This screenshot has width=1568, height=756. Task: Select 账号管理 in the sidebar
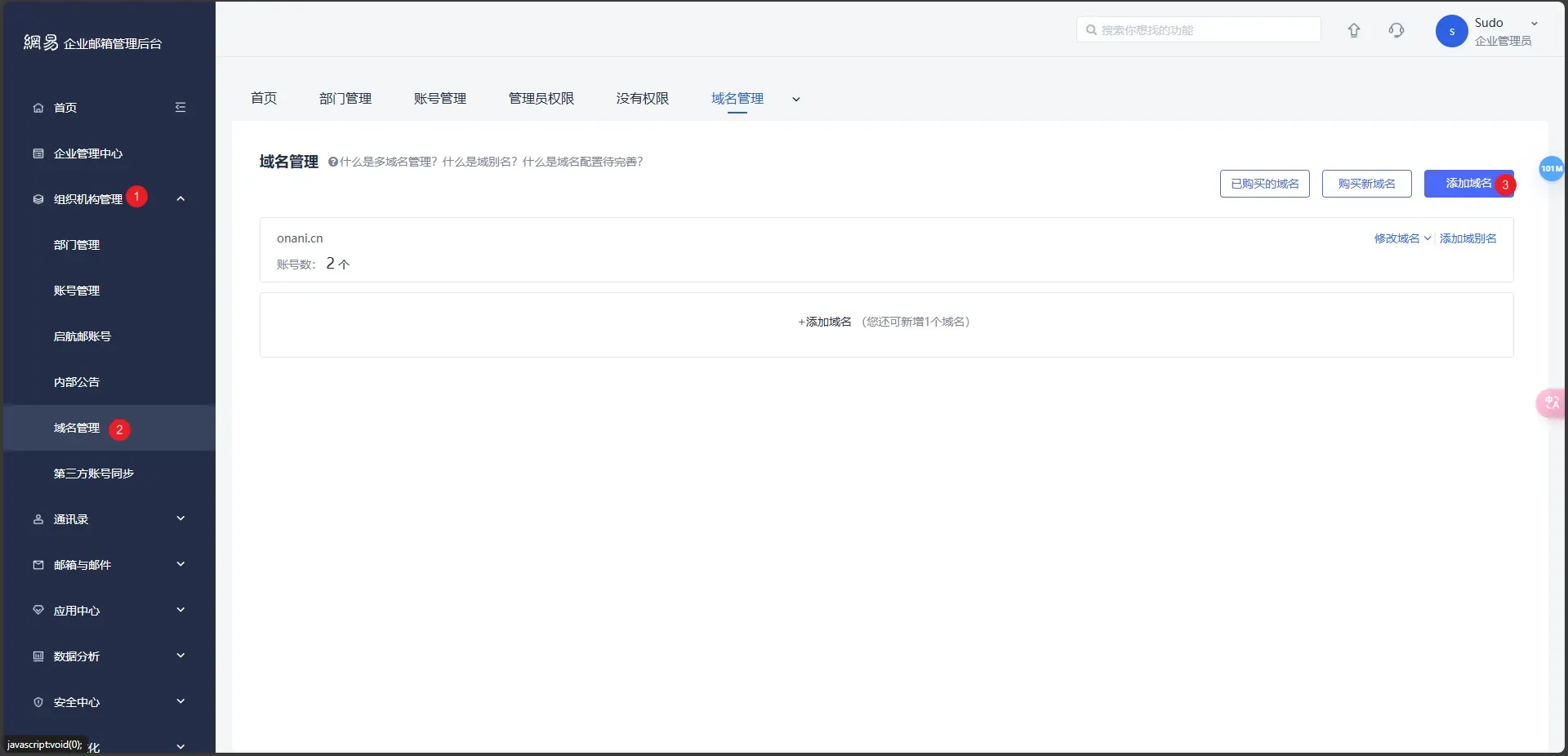77,291
